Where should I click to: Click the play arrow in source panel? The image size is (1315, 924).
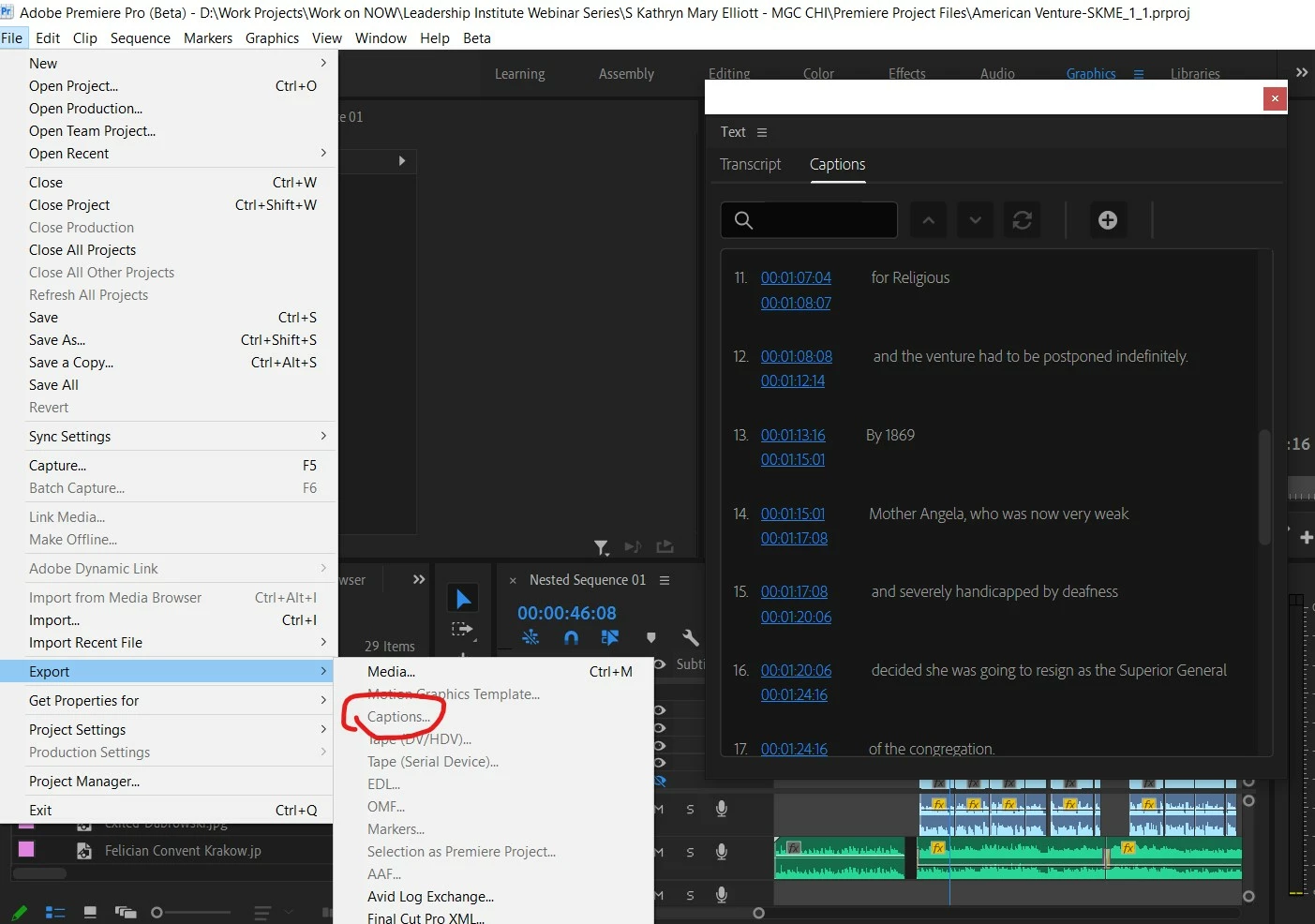pyautogui.click(x=401, y=161)
